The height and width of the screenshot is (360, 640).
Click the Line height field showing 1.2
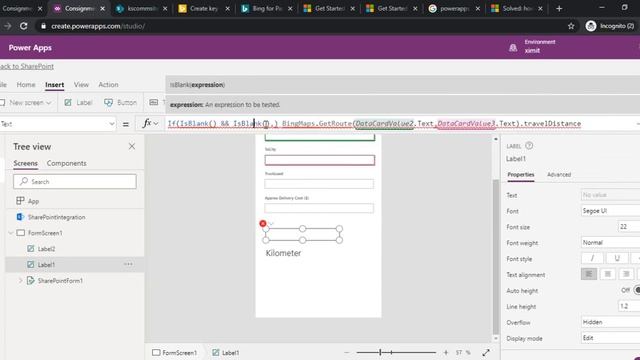tap(629, 306)
